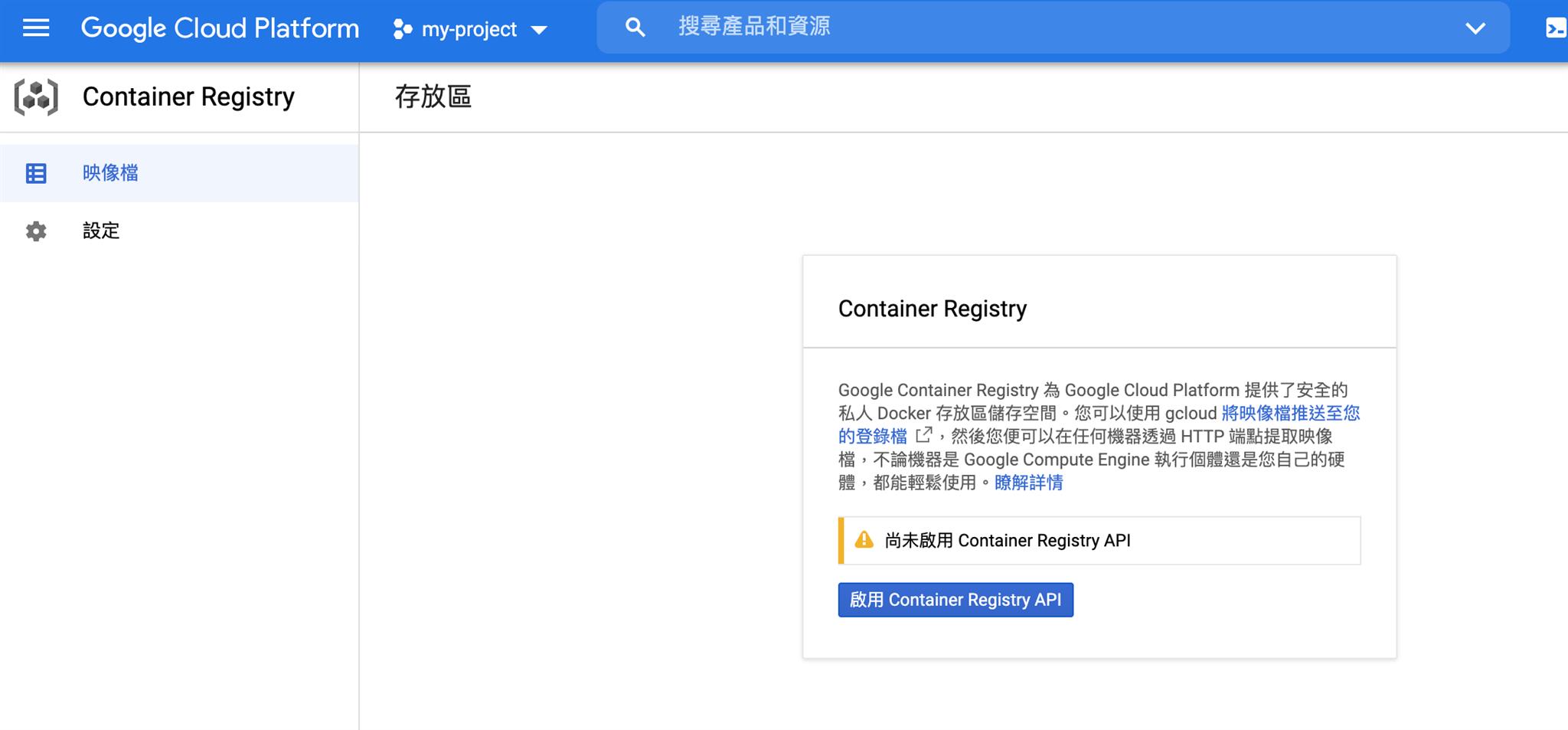Activate the Cloud Shell terminal icon
Image resolution: width=1568 pixels, height=730 pixels.
[x=1556, y=29]
